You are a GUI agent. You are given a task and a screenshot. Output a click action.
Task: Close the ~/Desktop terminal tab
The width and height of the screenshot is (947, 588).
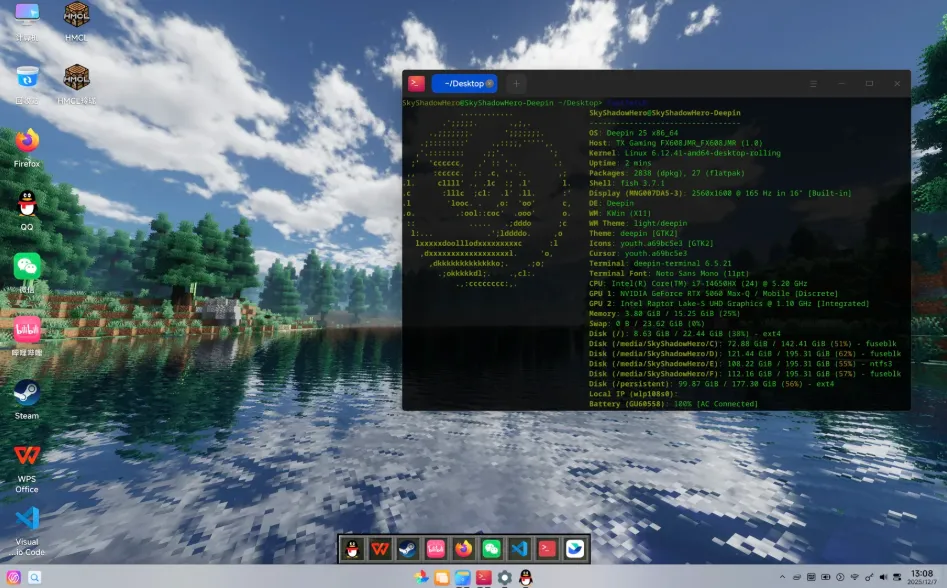[490, 84]
